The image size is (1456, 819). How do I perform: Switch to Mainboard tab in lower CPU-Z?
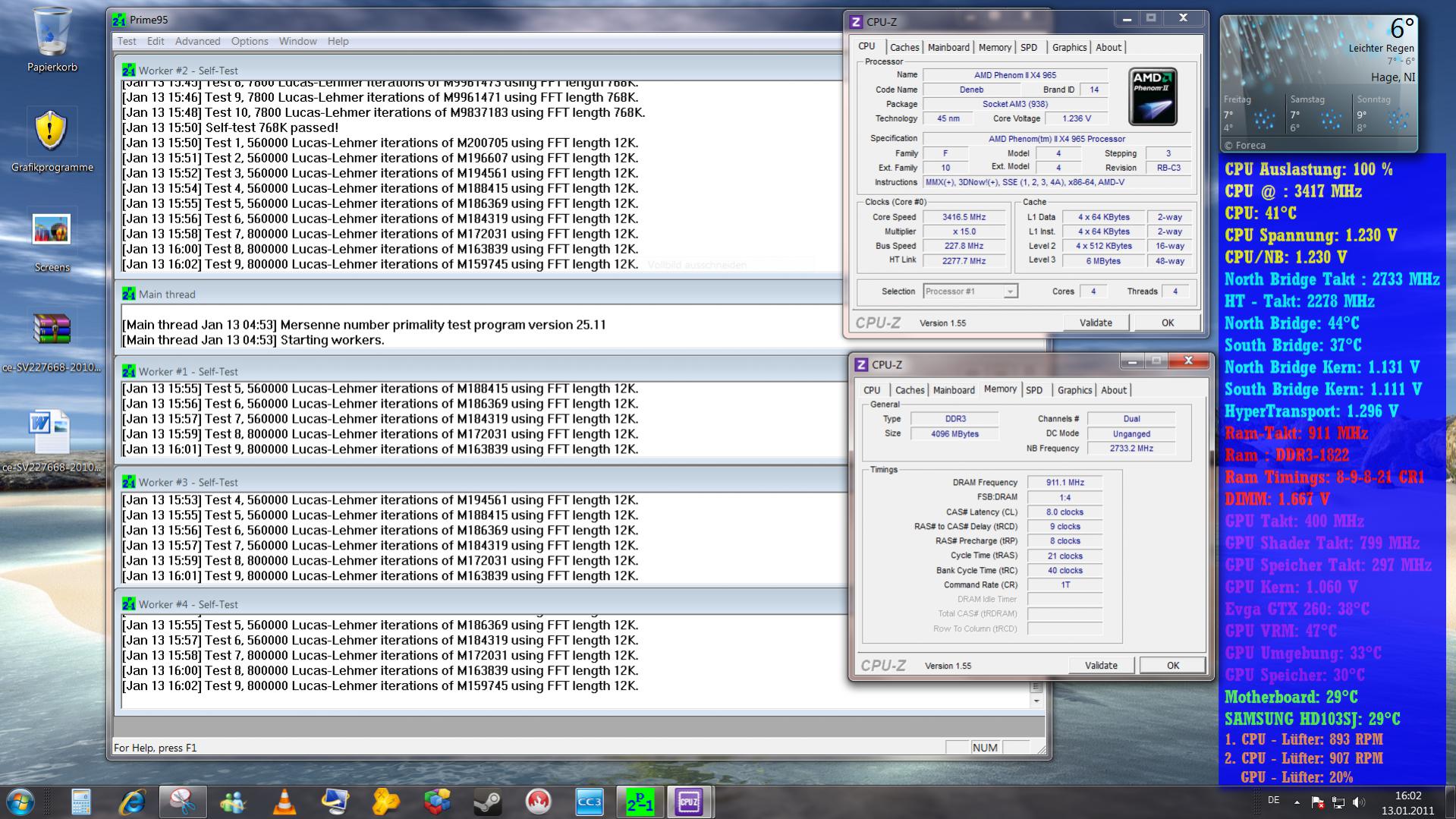point(954,390)
